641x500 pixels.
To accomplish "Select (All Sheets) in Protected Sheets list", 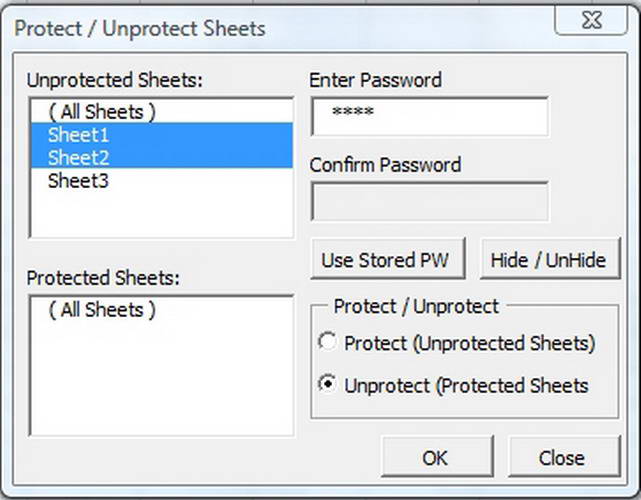I will point(102,310).
